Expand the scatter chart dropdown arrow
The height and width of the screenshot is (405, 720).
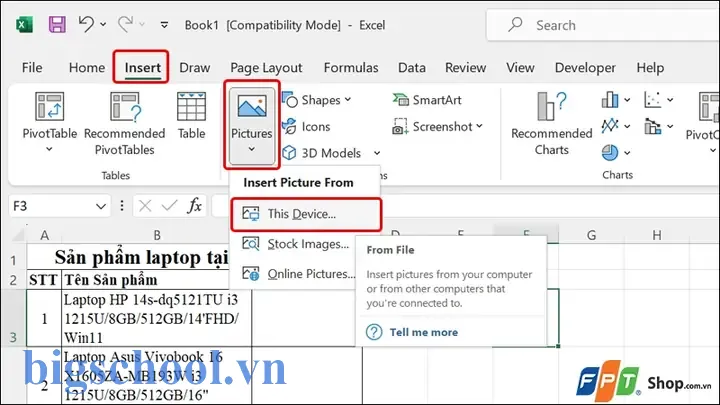coord(670,100)
